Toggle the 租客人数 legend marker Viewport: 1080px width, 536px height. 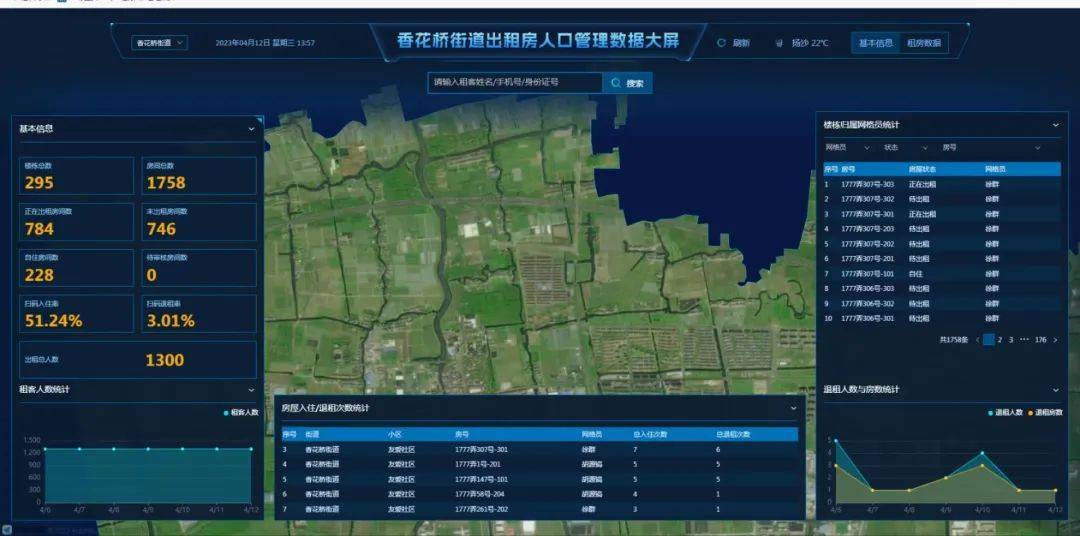click(227, 412)
